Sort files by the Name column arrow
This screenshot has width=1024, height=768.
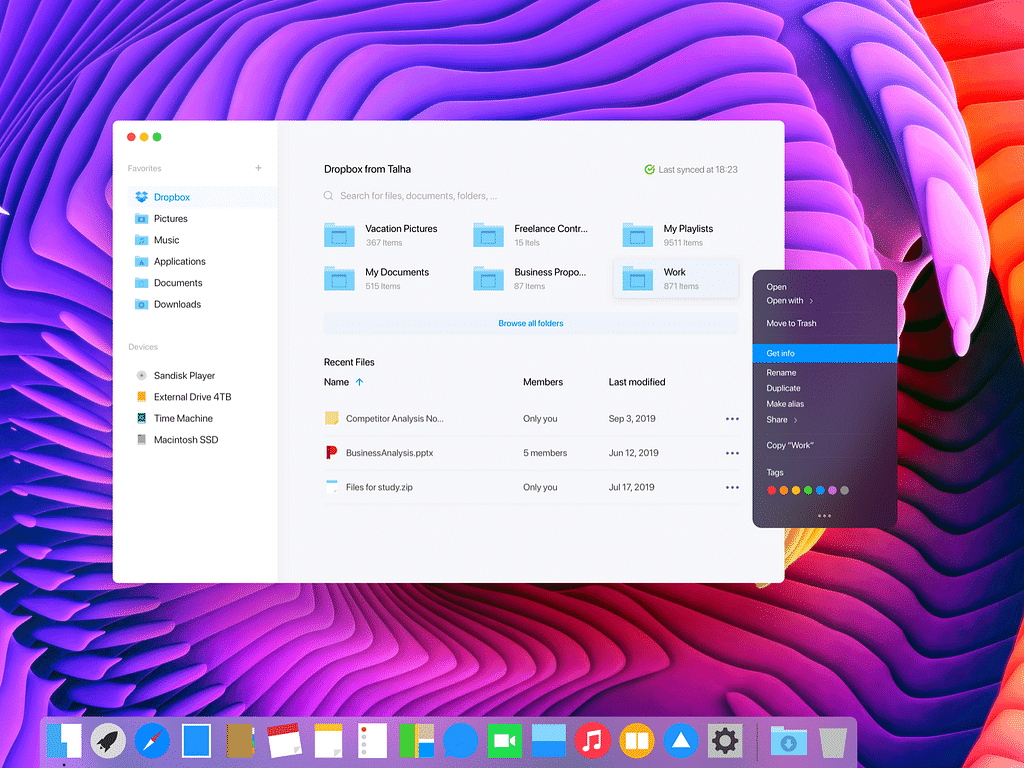360,382
